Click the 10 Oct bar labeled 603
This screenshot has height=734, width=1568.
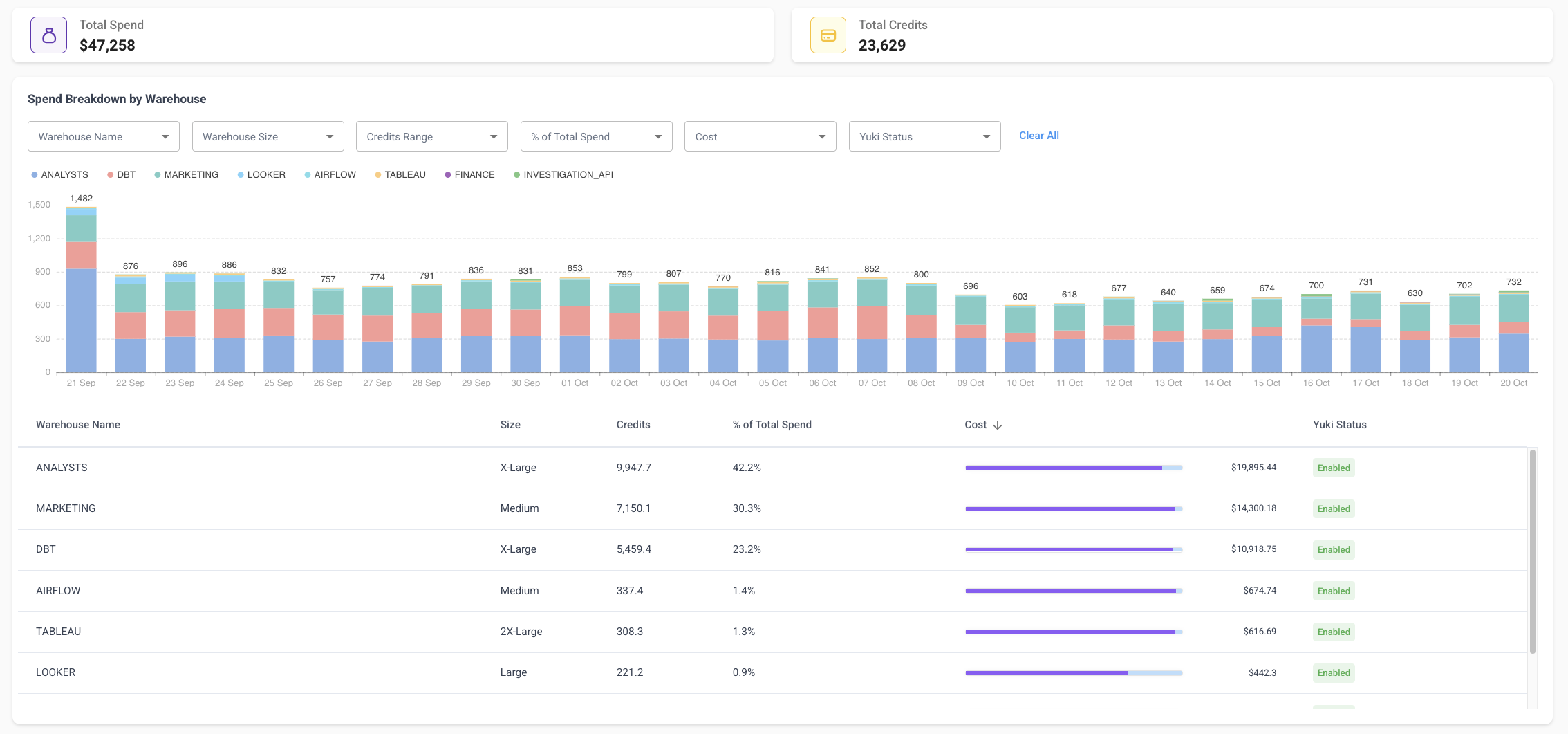coord(1020,339)
